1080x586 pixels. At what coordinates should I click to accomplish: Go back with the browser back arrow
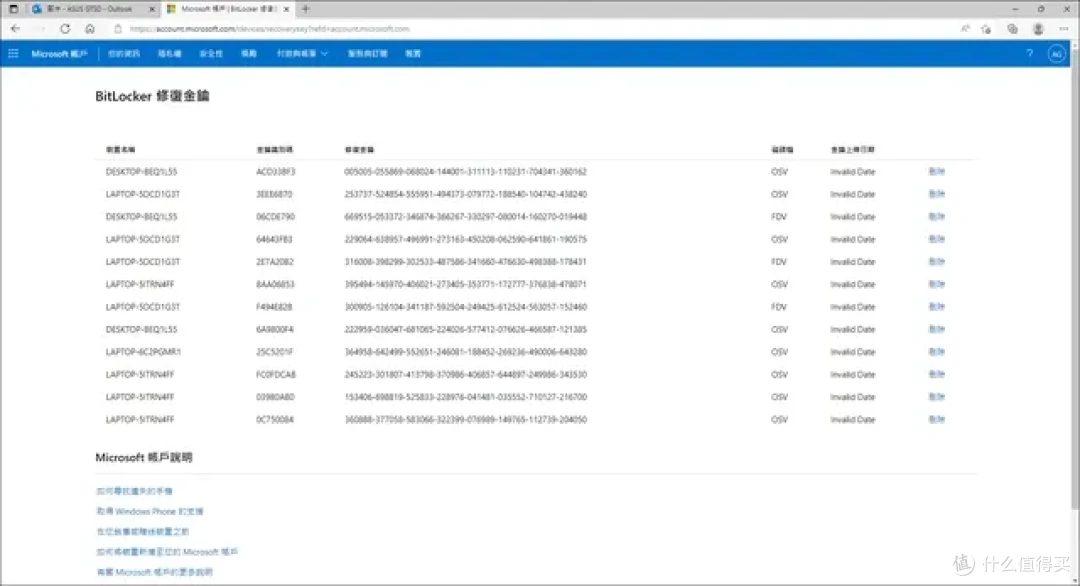click(x=16, y=29)
